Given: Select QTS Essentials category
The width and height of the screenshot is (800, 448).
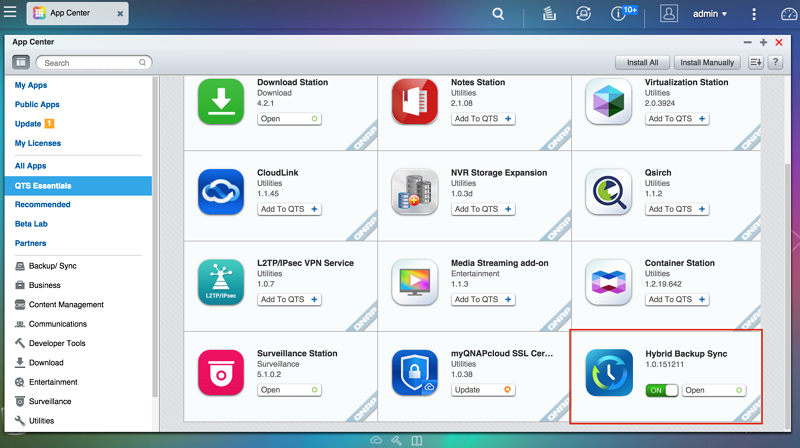Looking at the screenshot, I should click(78, 186).
